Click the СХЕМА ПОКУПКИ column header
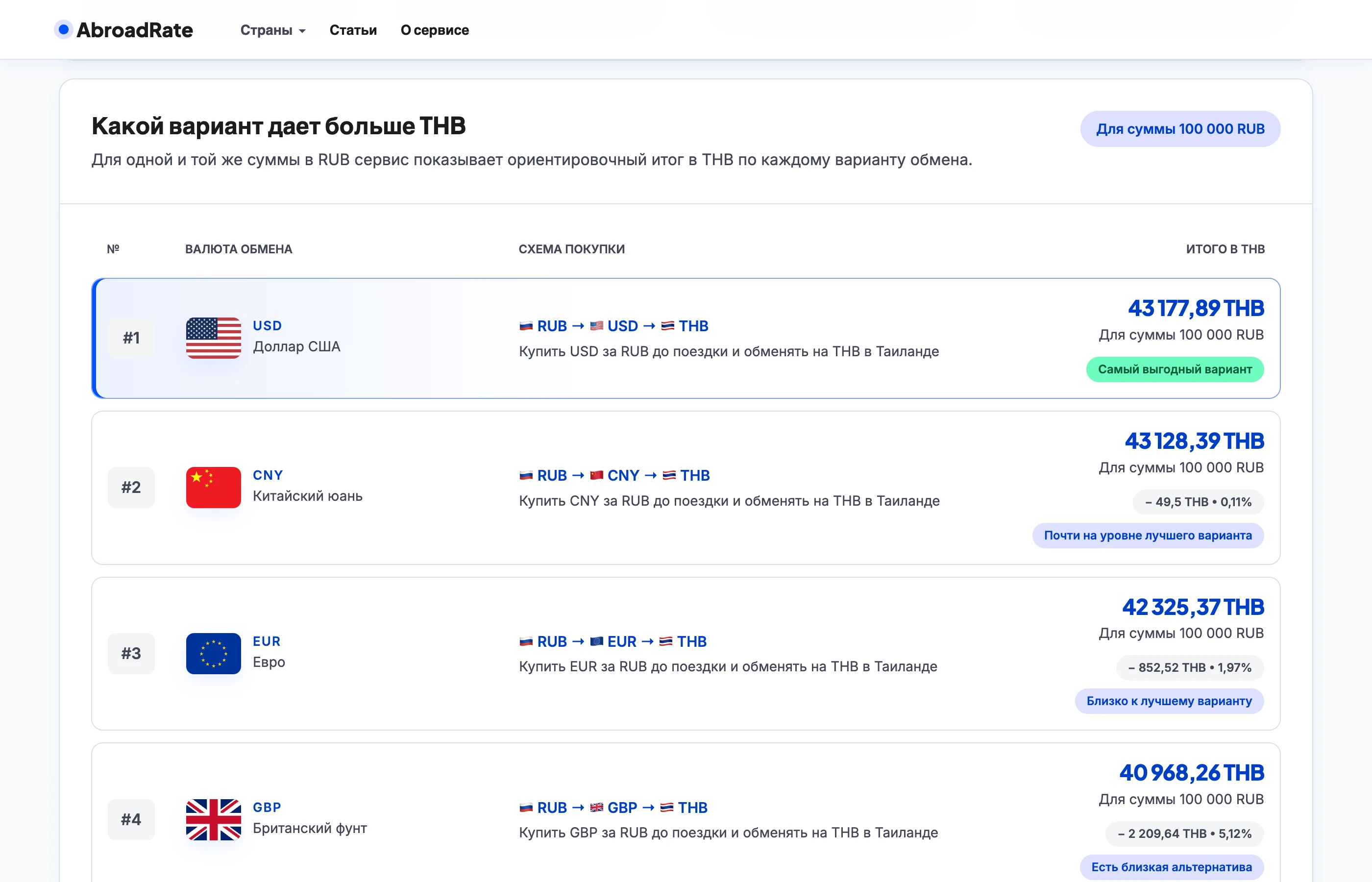Screen dimensions: 1372x882 pos(571,249)
